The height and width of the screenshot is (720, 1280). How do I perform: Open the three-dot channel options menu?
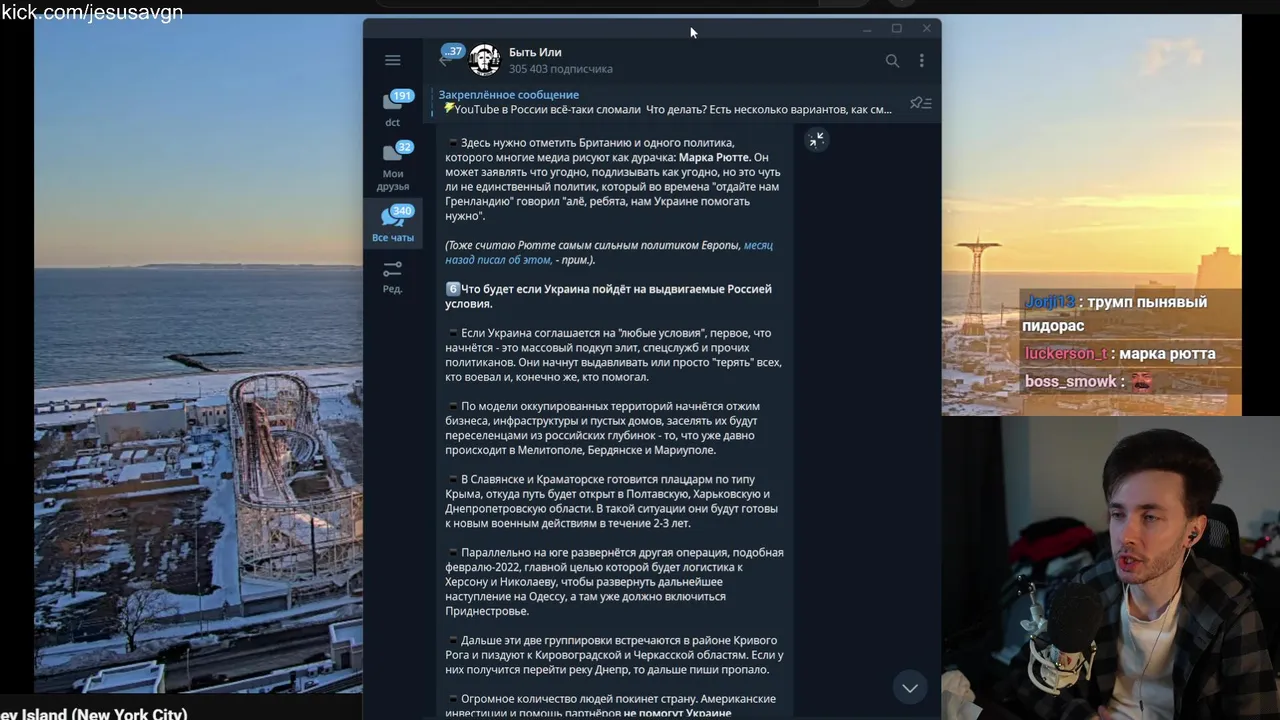[921, 61]
